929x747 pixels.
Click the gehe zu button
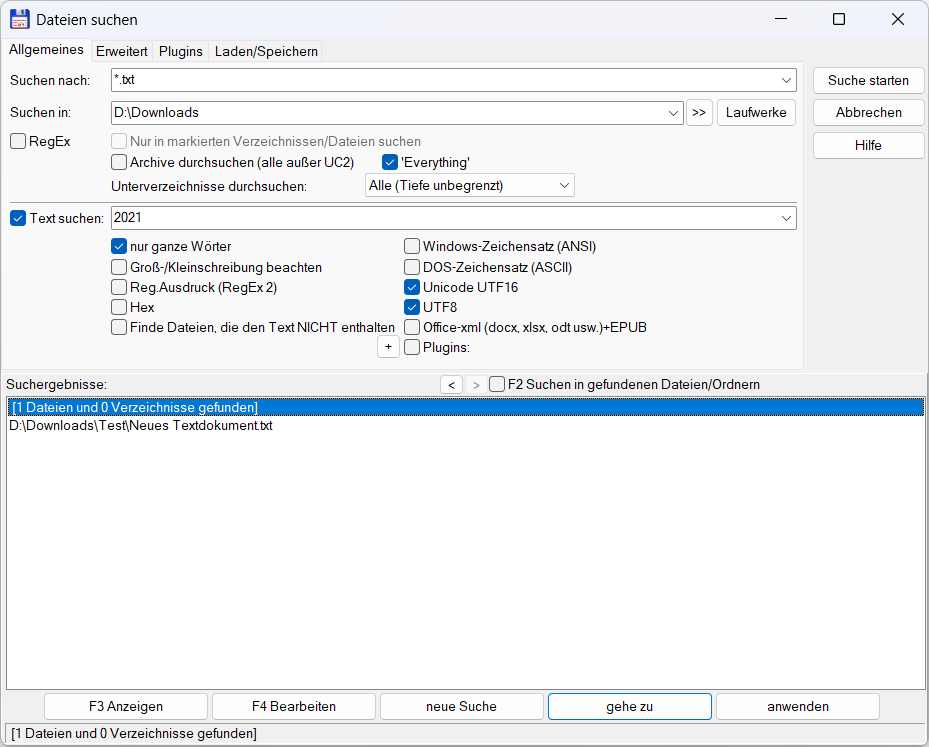click(x=630, y=707)
